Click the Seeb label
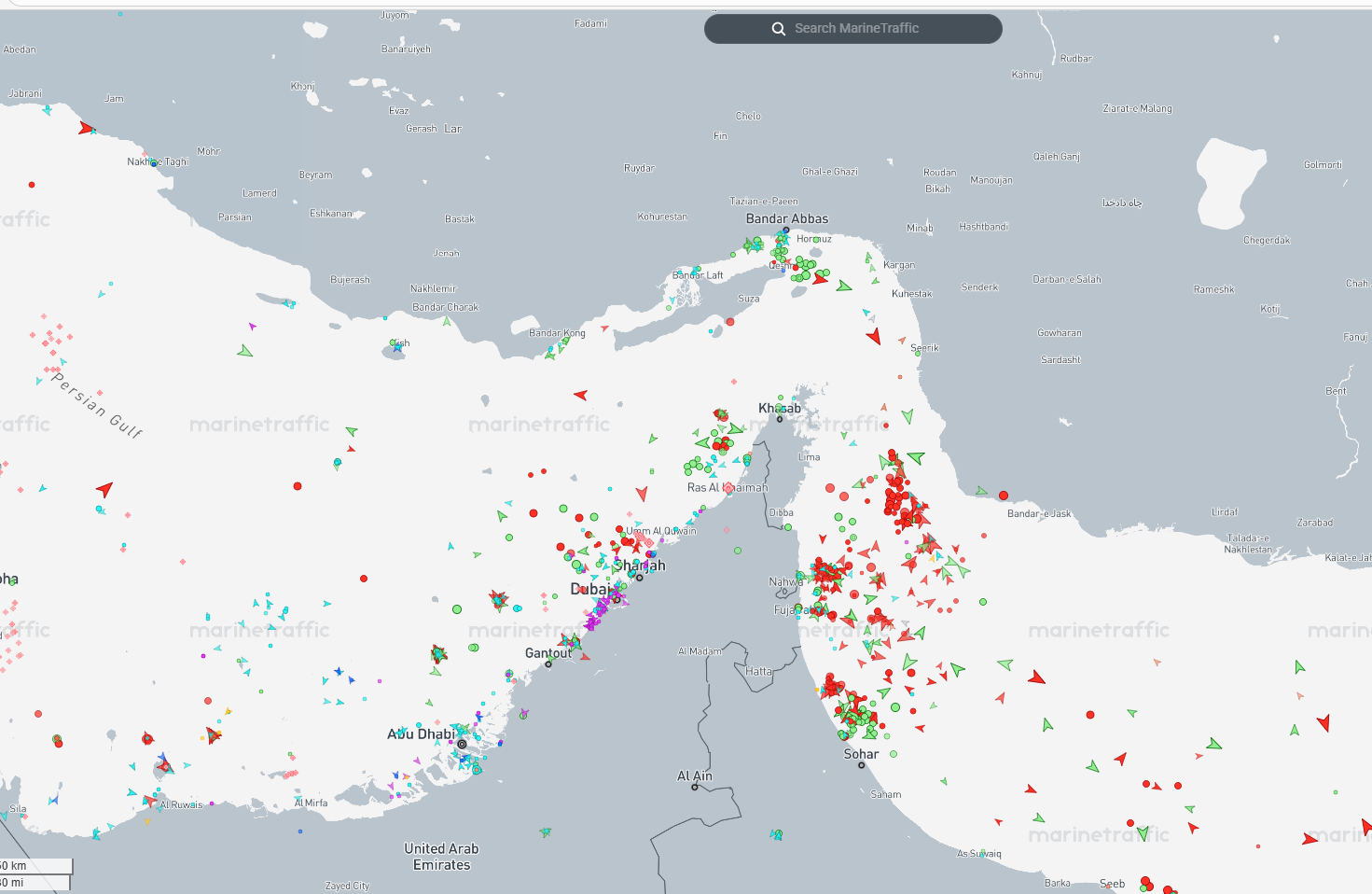The width and height of the screenshot is (1372, 894). coord(1113,884)
